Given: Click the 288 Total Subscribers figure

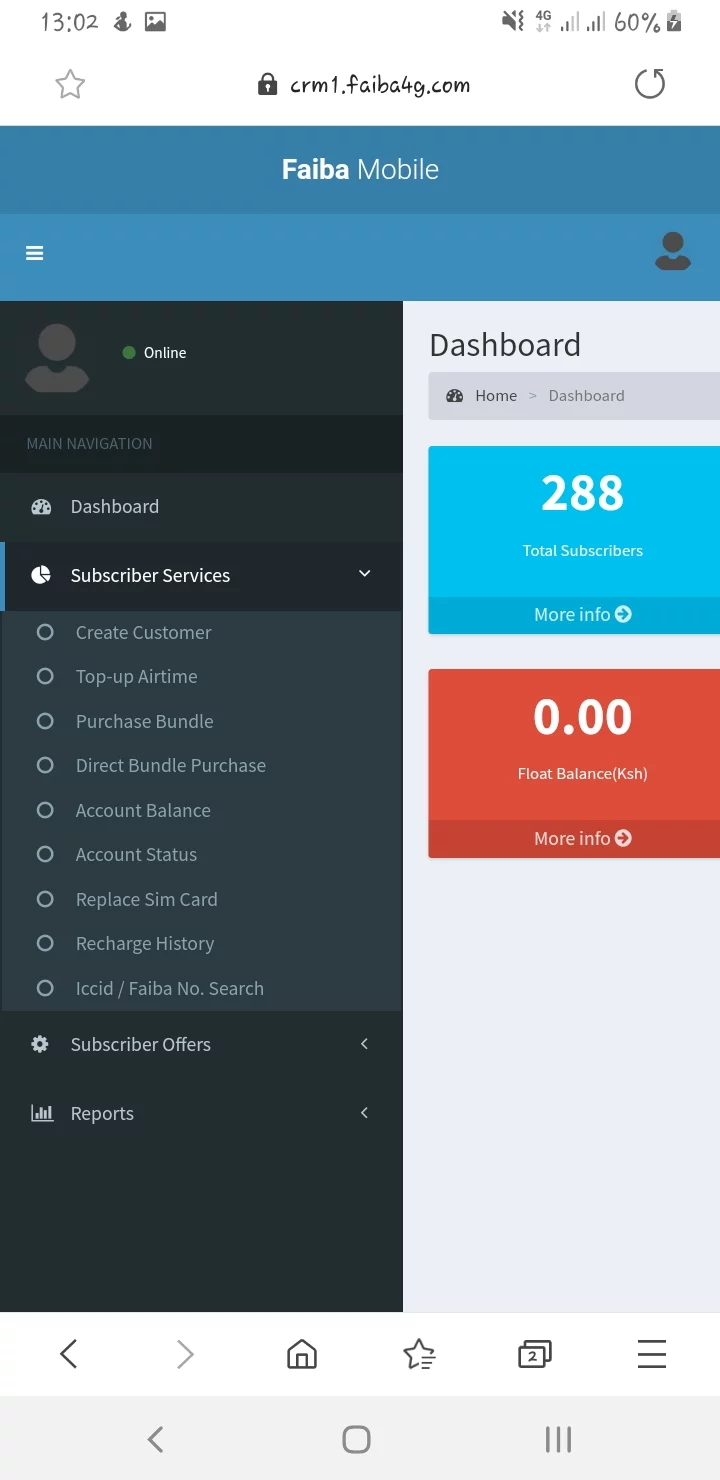Looking at the screenshot, I should tap(583, 493).
